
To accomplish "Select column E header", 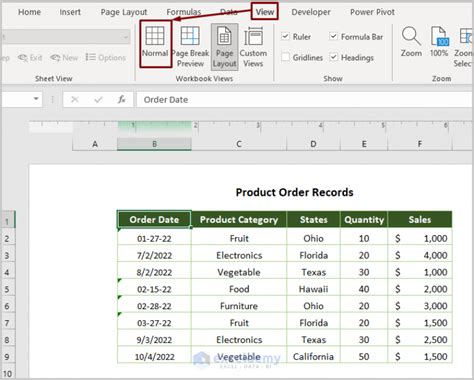I will pyautogui.click(x=364, y=144).
